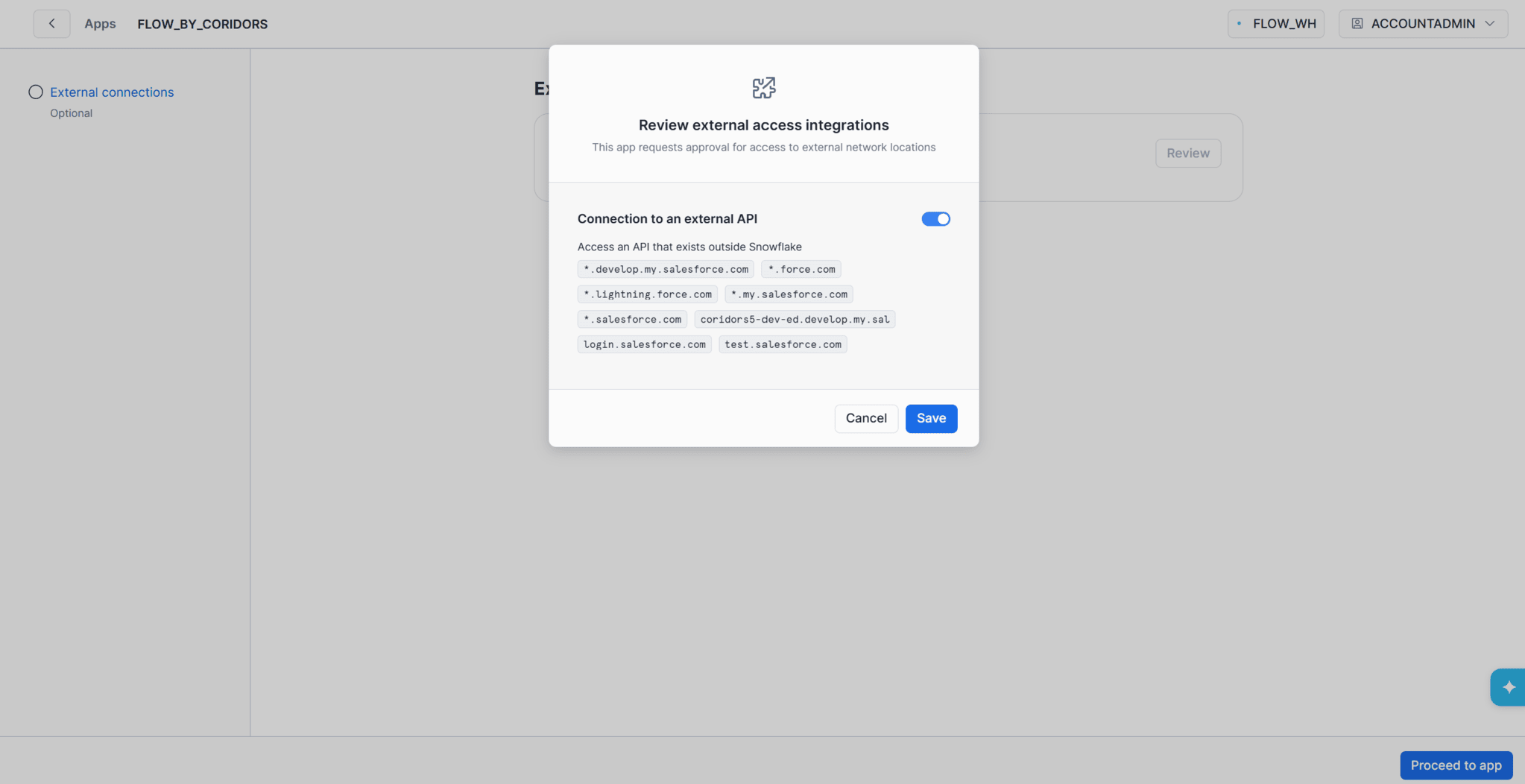1525x784 pixels.
Task: Click the test.salesforce.com host tag
Action: [x=783, y=344]
